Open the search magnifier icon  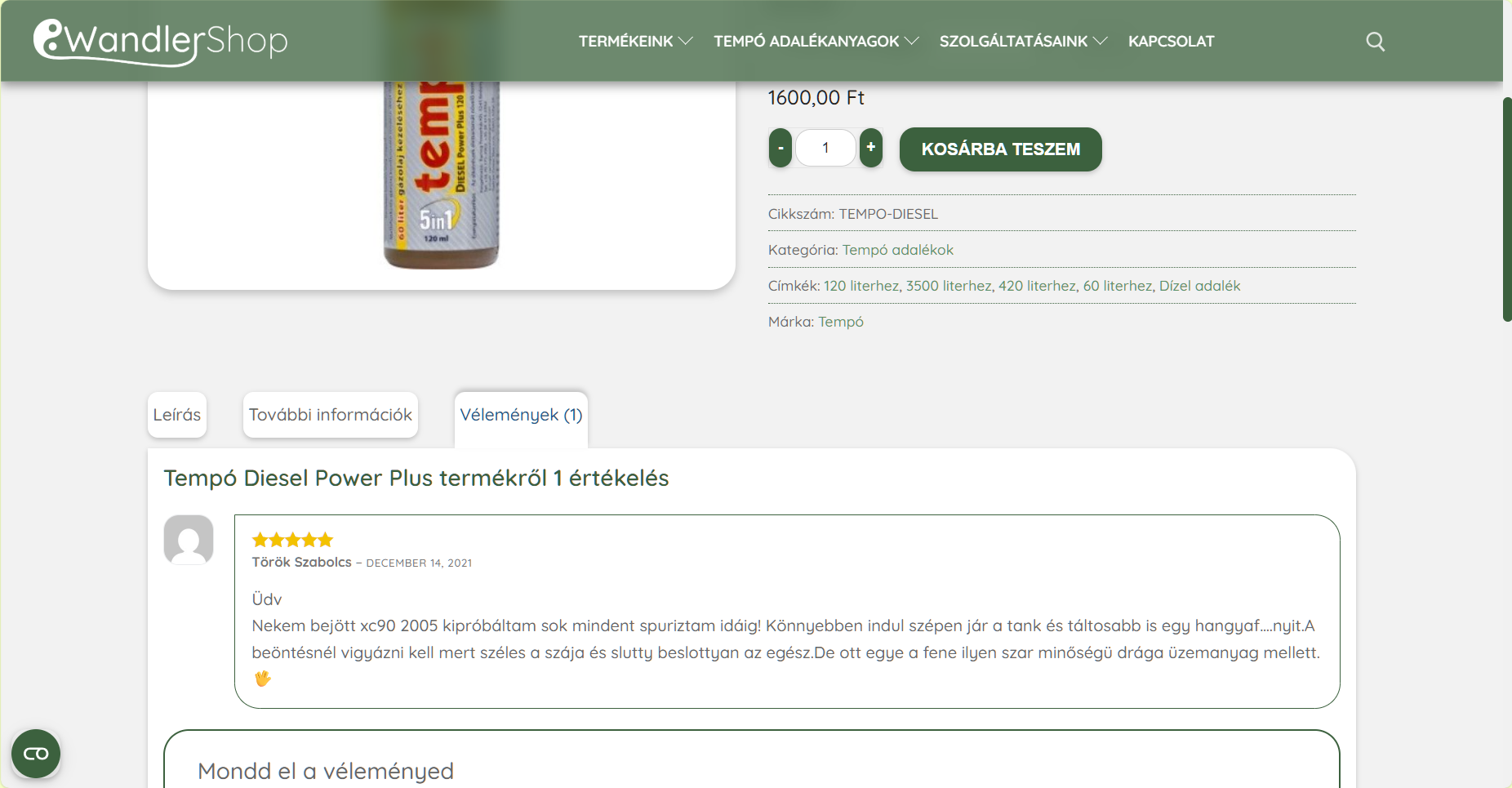(1376, 42)
